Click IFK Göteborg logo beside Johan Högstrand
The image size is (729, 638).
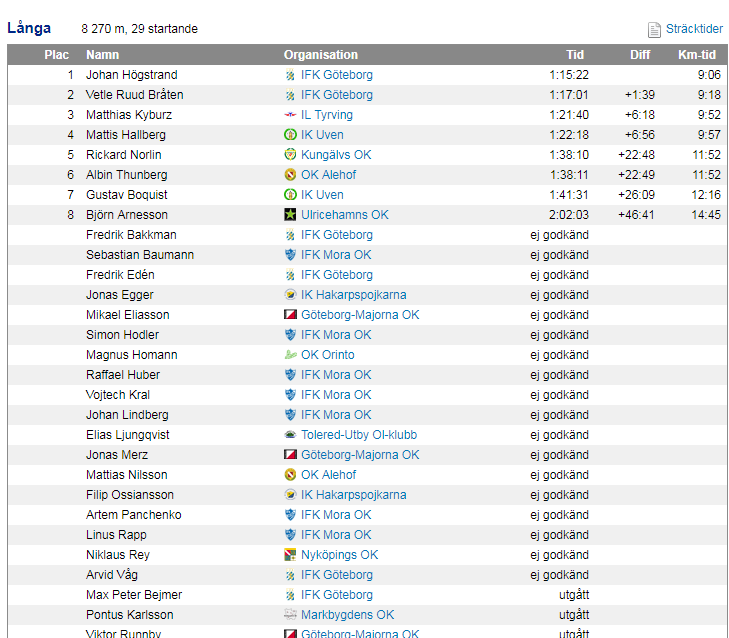tap(290, 75)
